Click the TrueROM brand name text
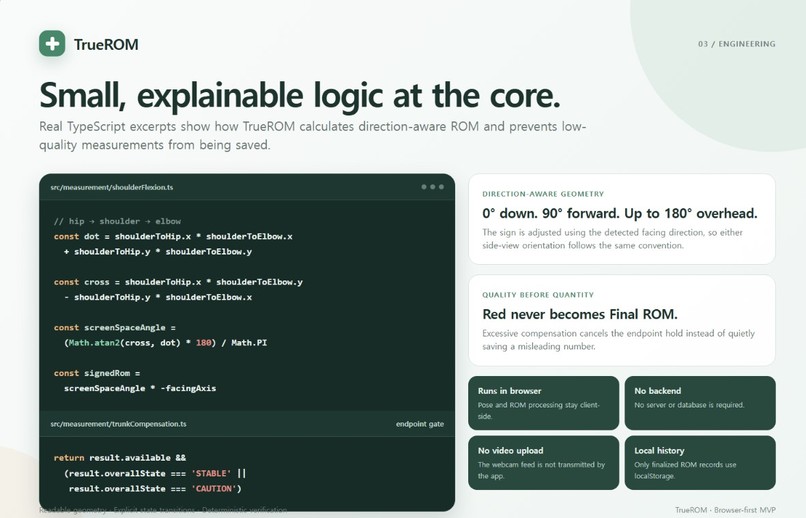Image resolution: width=806 pixels, height=518 pixels. [x=106, y=45]
